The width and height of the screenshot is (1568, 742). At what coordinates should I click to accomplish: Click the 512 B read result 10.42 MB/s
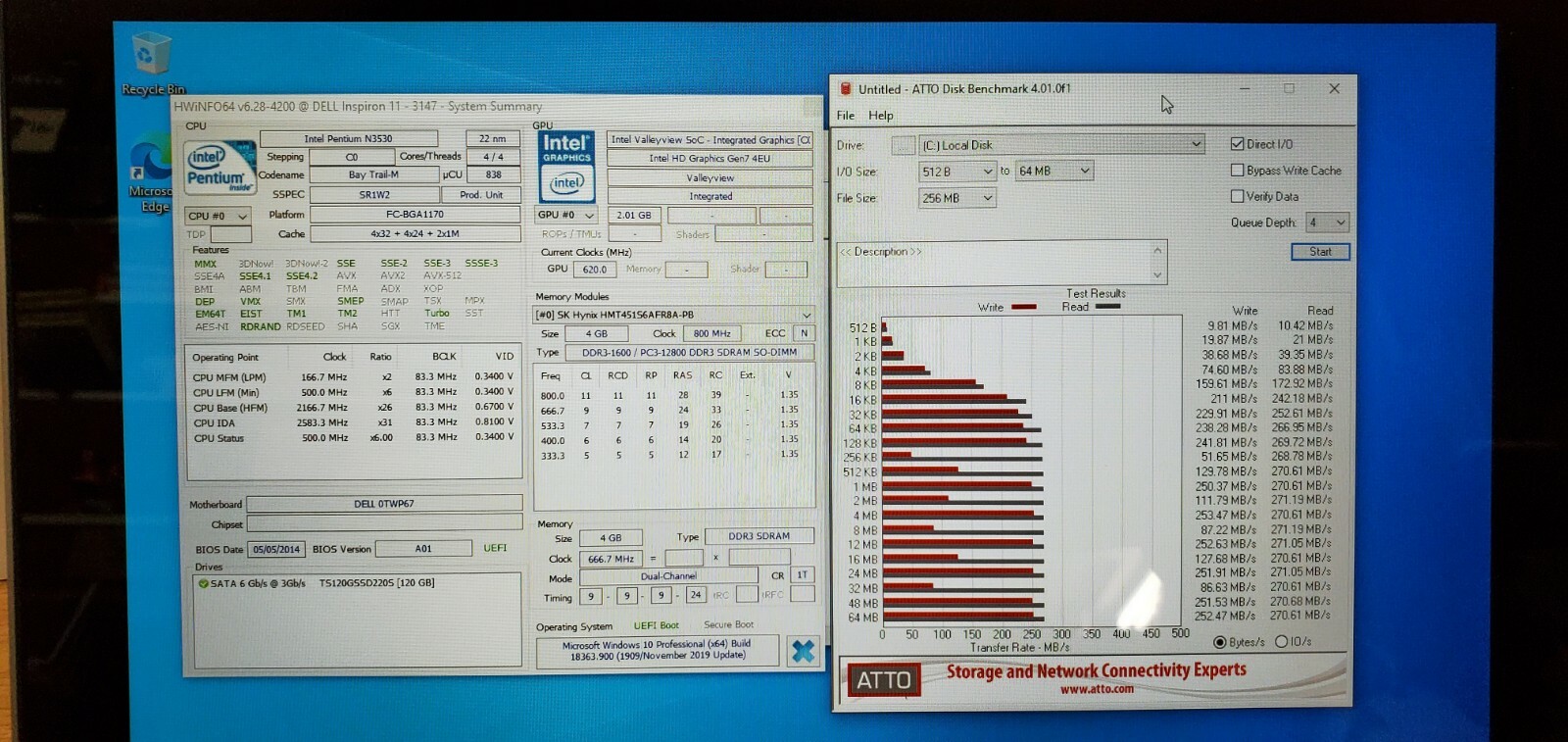[x=1305, y=325]
